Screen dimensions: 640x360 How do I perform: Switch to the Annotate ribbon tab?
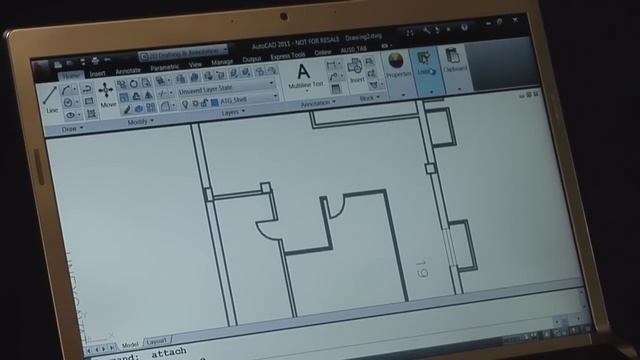click(128, 71)
